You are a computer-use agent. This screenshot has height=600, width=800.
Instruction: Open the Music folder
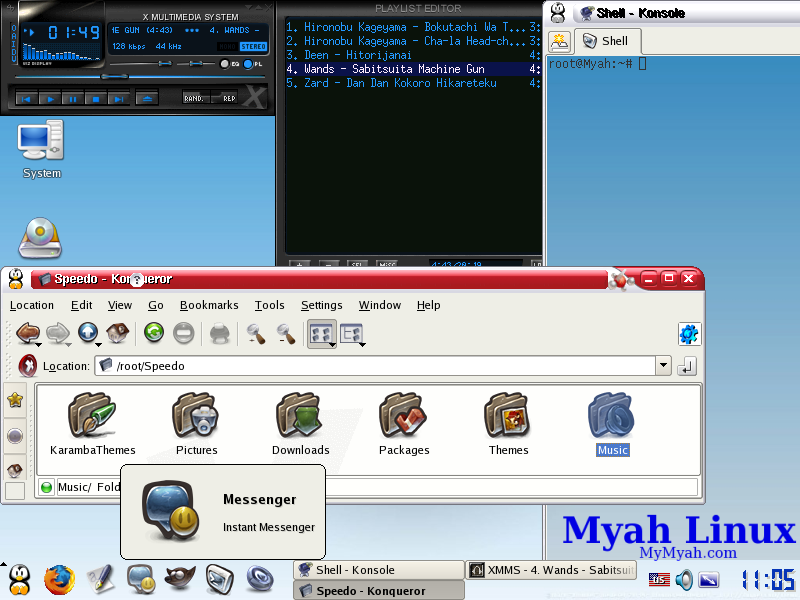point(612,423)
